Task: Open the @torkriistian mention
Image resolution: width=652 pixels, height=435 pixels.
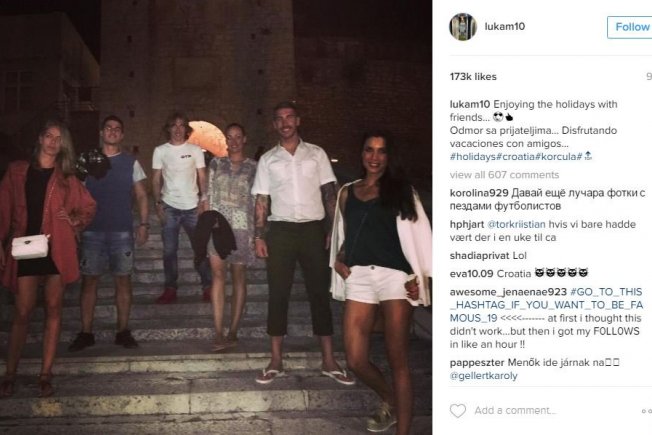Action: pos(516,225)
